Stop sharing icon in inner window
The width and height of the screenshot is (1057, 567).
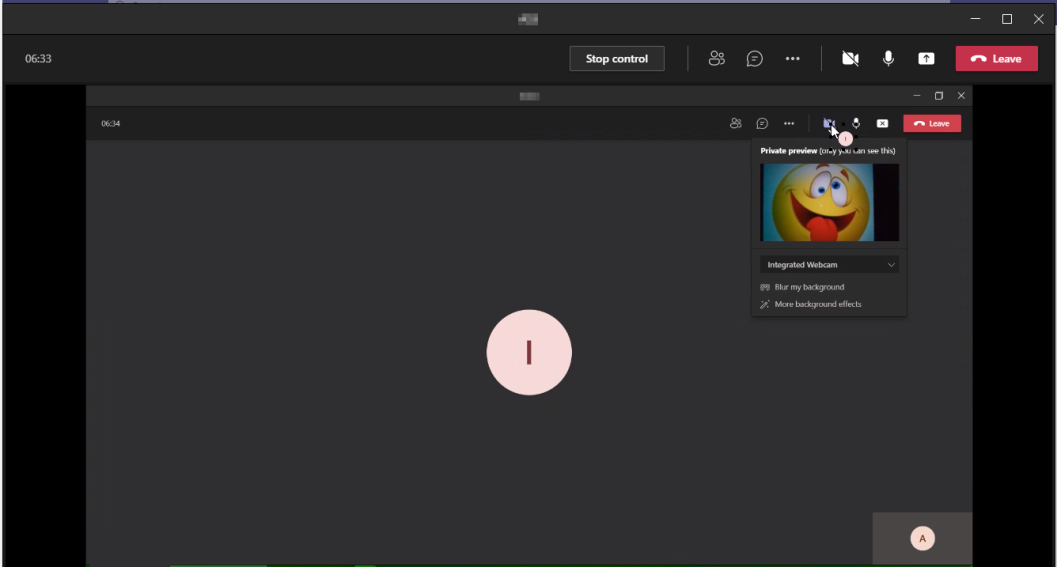(x=882, y=123)
